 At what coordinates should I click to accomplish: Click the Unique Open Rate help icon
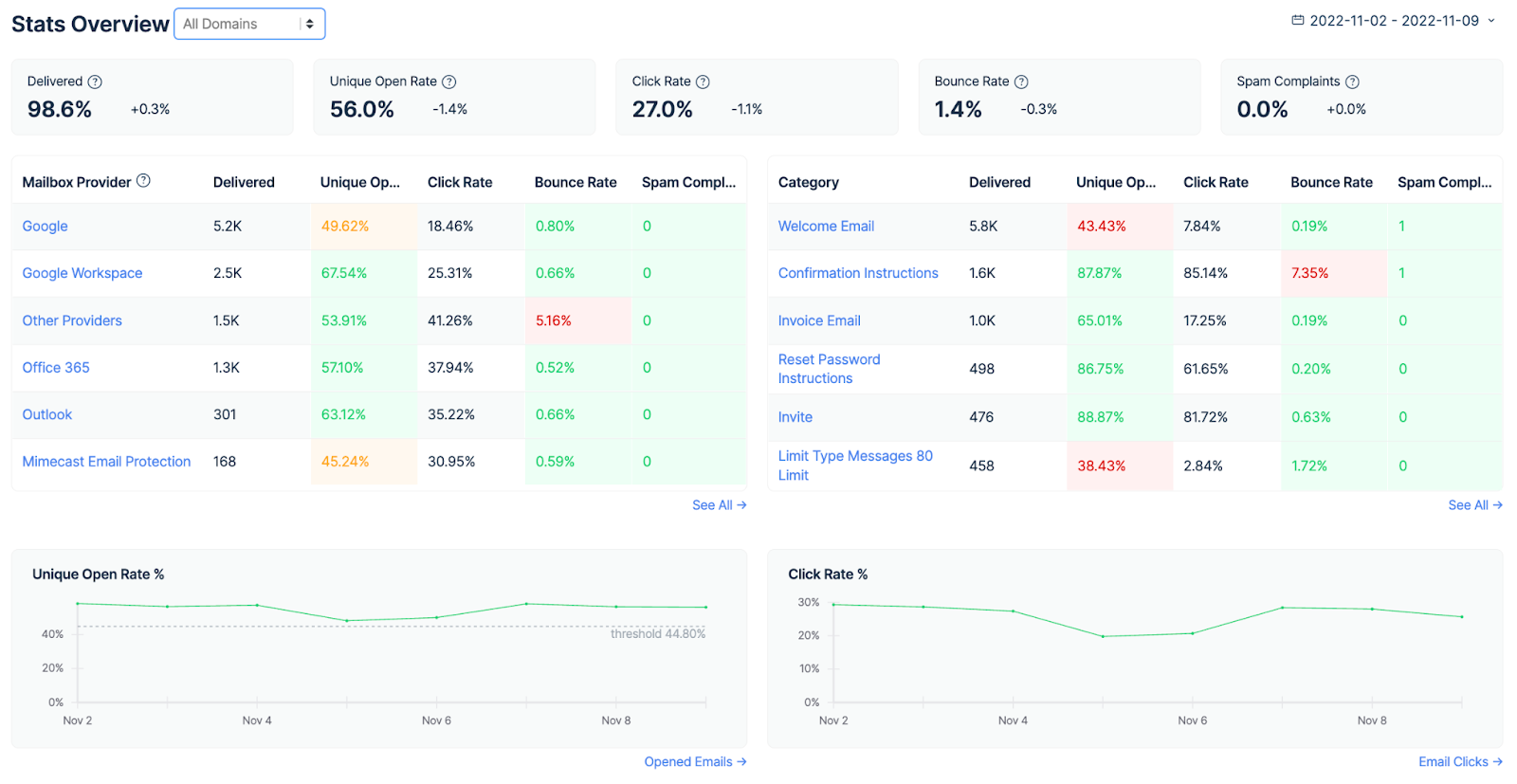449,82
